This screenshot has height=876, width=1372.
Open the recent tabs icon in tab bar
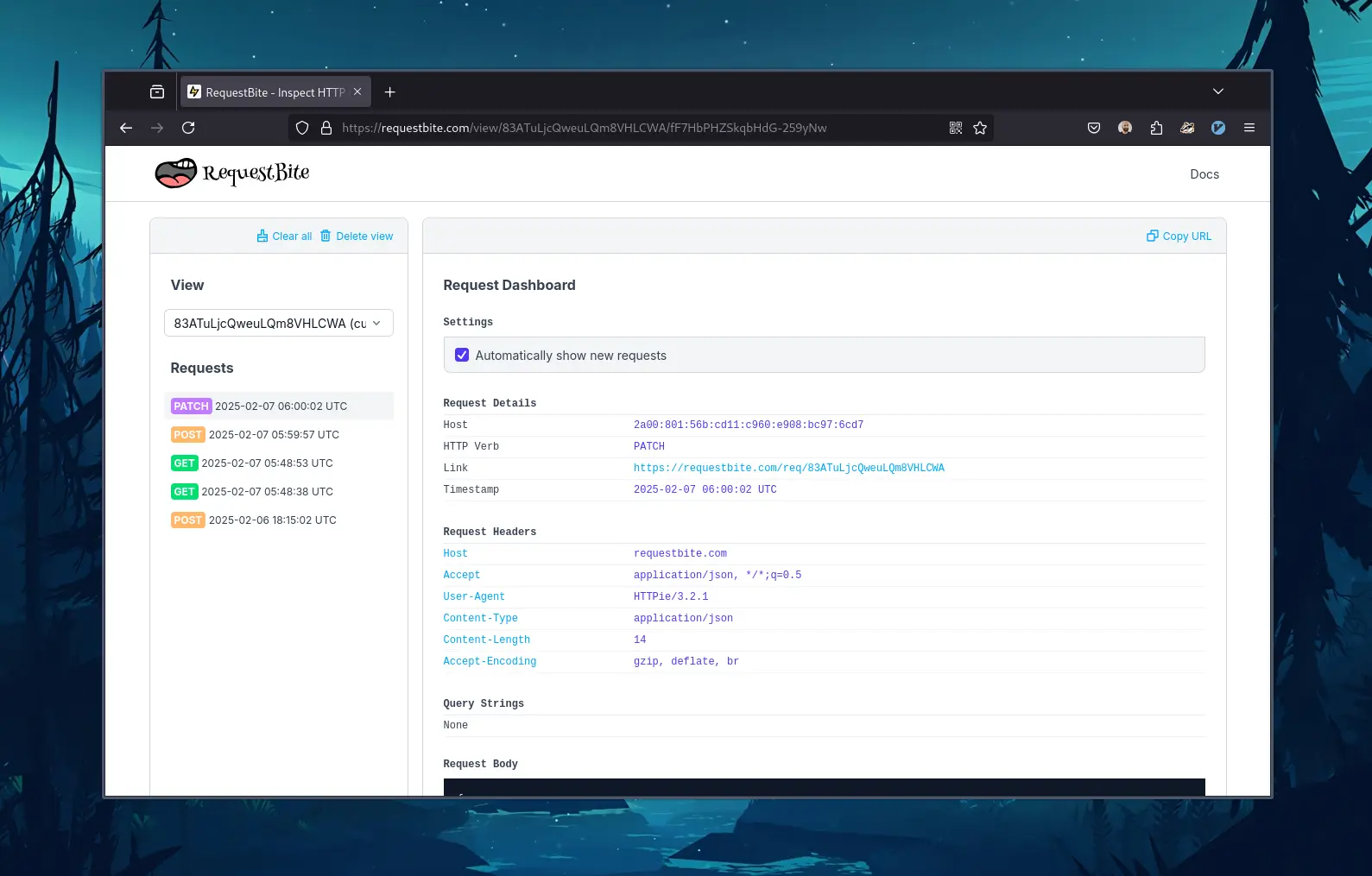click(157, 91)
